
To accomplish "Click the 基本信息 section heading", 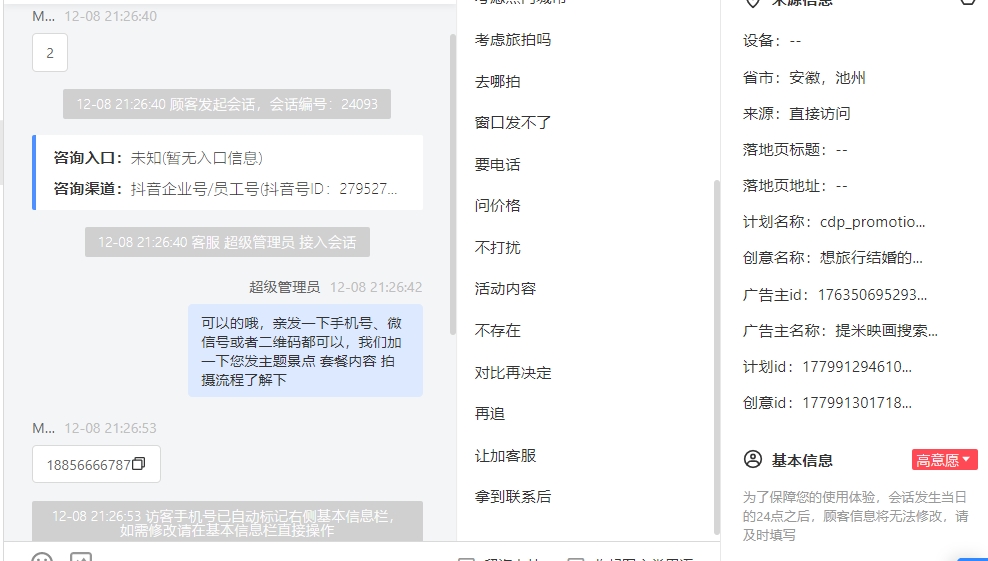I will tap(802, 460).
